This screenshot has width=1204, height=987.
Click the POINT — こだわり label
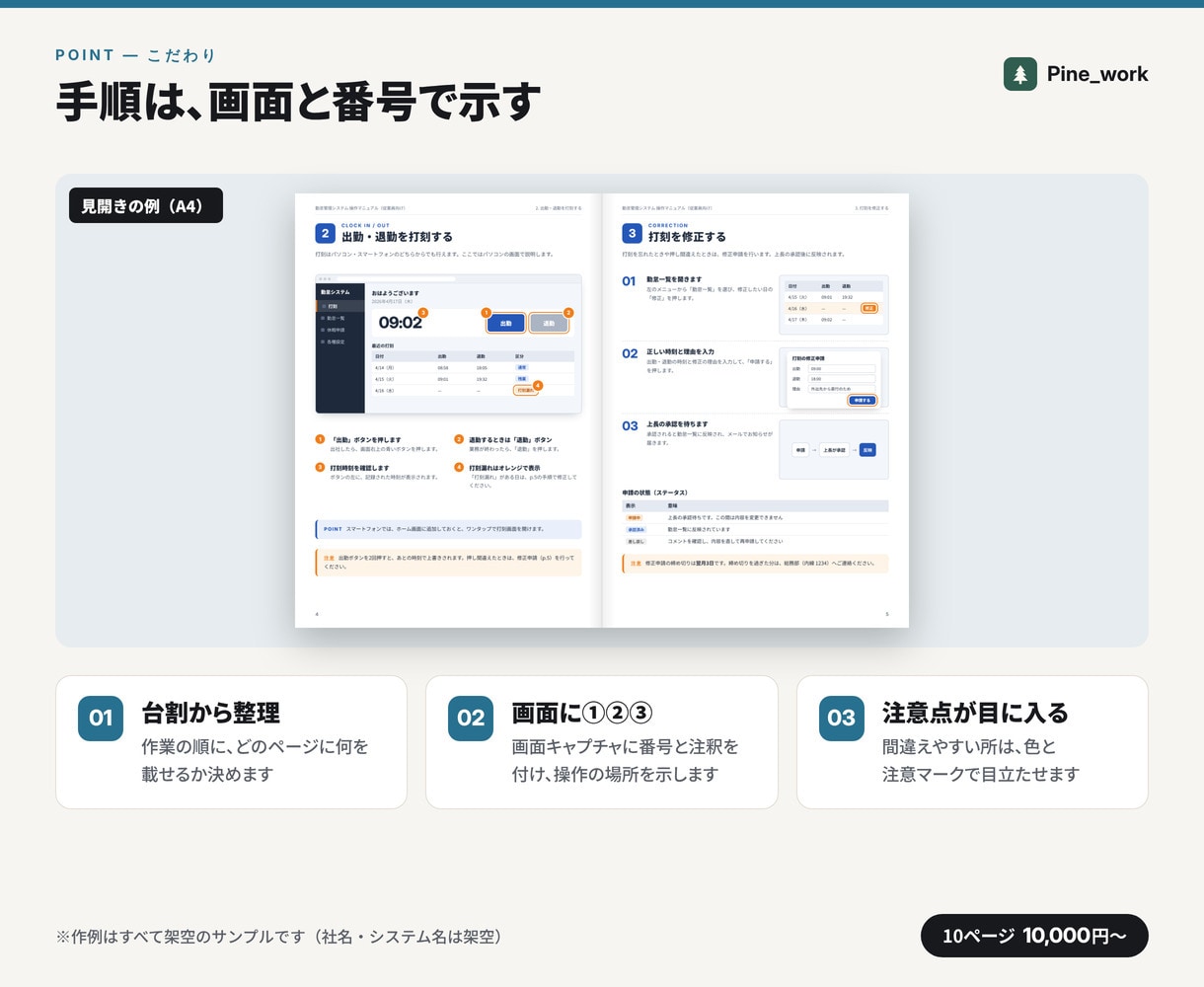136,55
